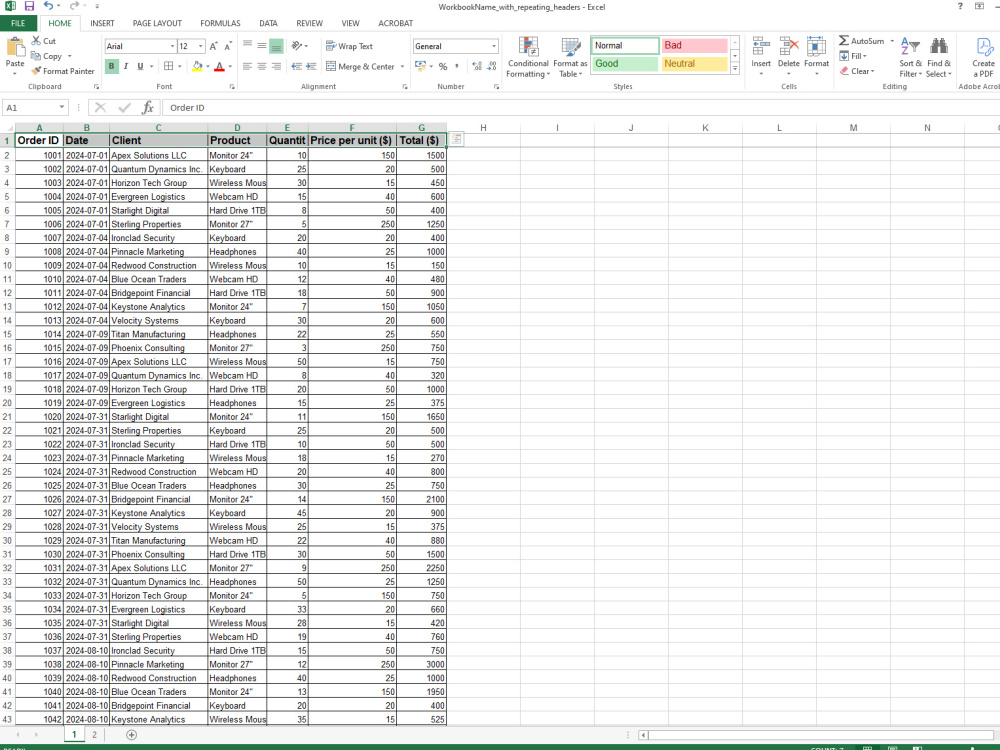Toggle Wrap Text

point(349,46)
